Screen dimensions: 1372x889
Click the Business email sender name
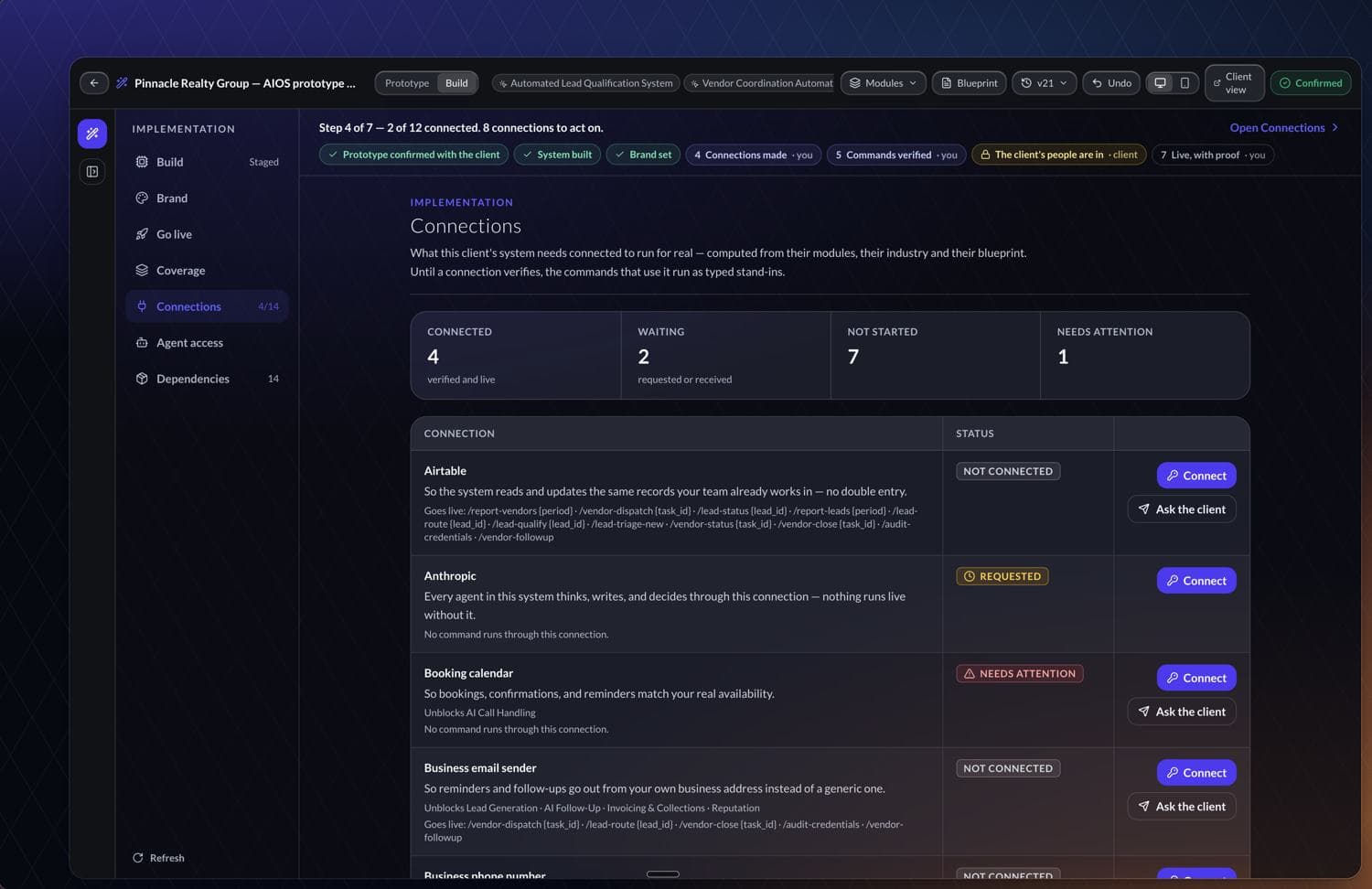coord(480,768)
